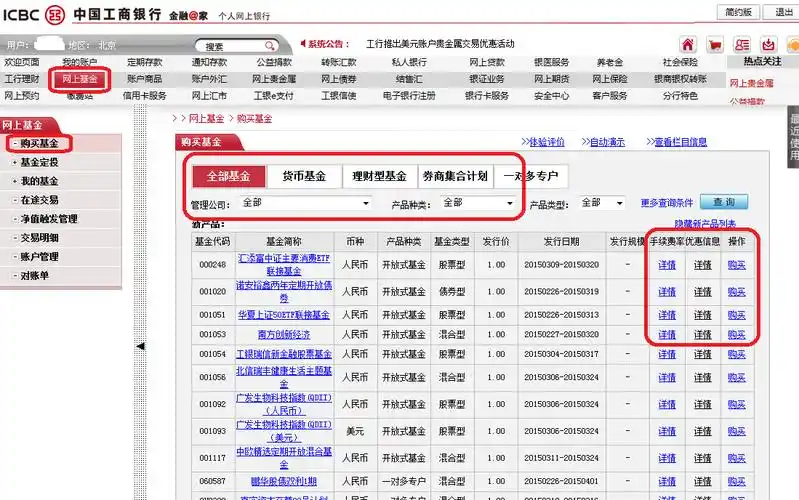Image resolution: width=799 pixels, height=500 pixels.
Task: Open the 产品种类 dropdown
Action: [x=477, y=203]
